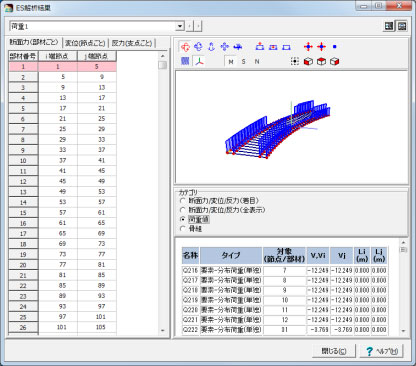Select member row 10 in table

click(62, 160)
